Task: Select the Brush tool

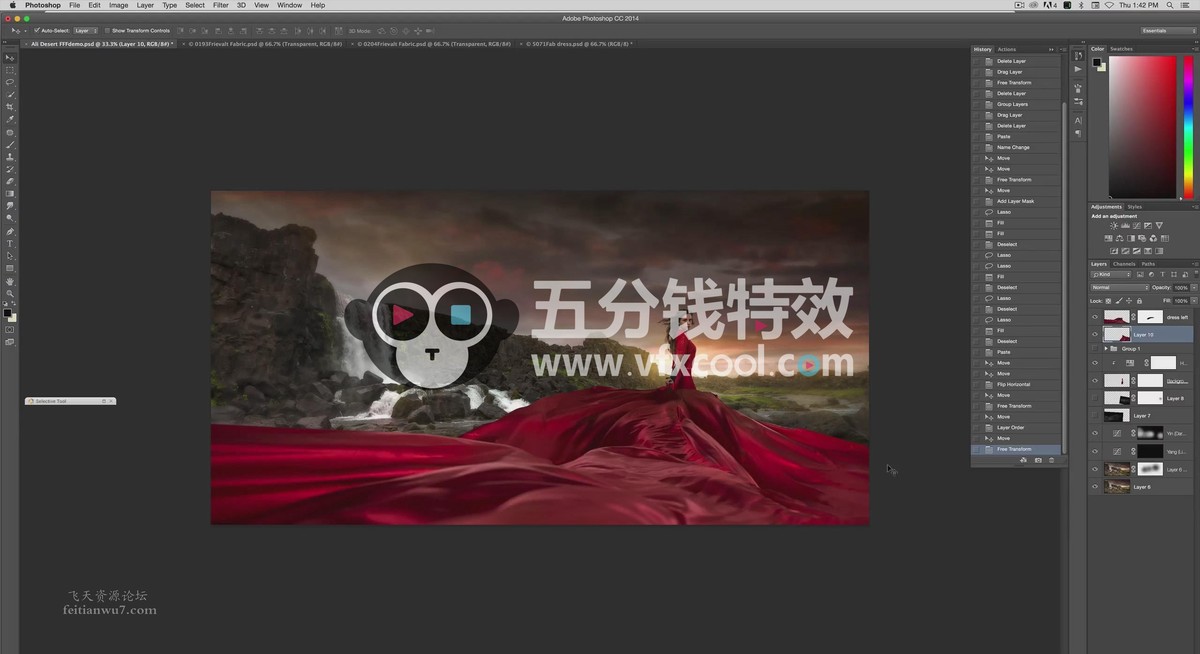Action: tap(10, 145)
